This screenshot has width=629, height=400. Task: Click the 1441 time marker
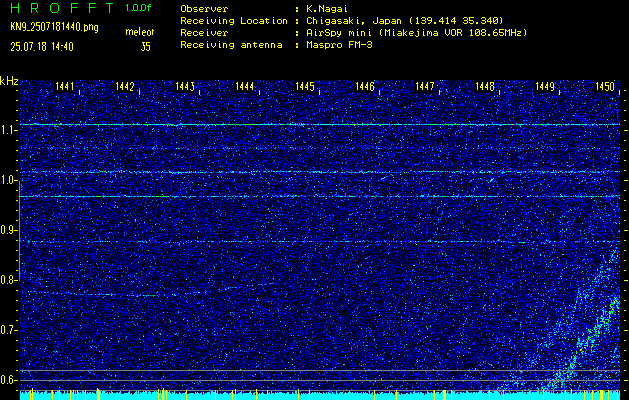pos(65,86)
